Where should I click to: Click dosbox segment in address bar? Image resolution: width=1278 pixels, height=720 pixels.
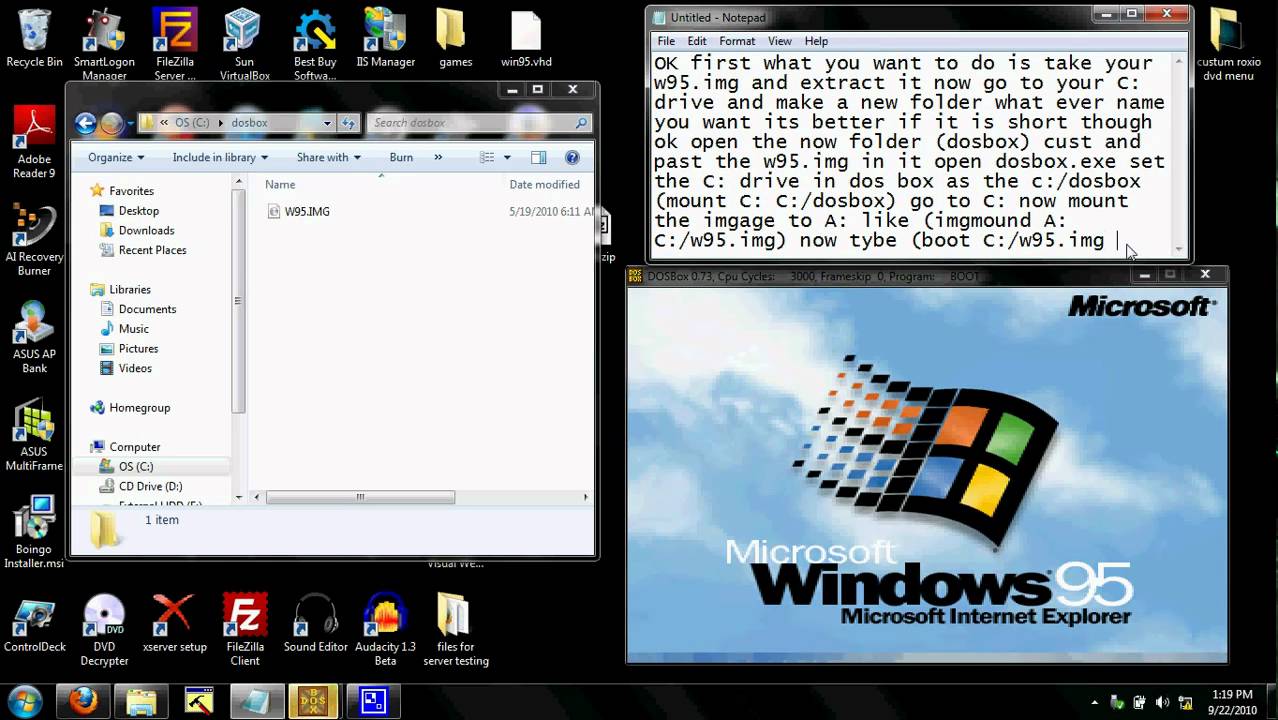(x=249, y=123)
